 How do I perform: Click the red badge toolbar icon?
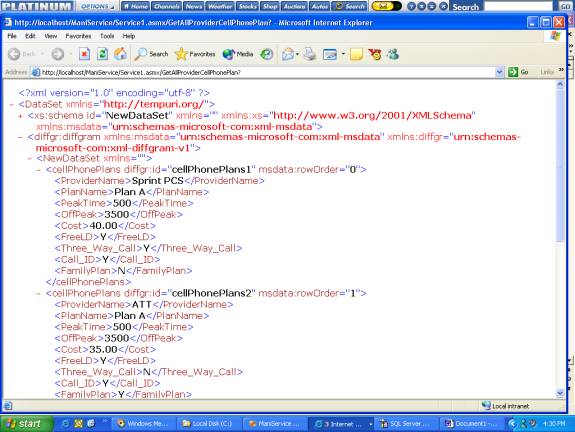coord(375,54)
